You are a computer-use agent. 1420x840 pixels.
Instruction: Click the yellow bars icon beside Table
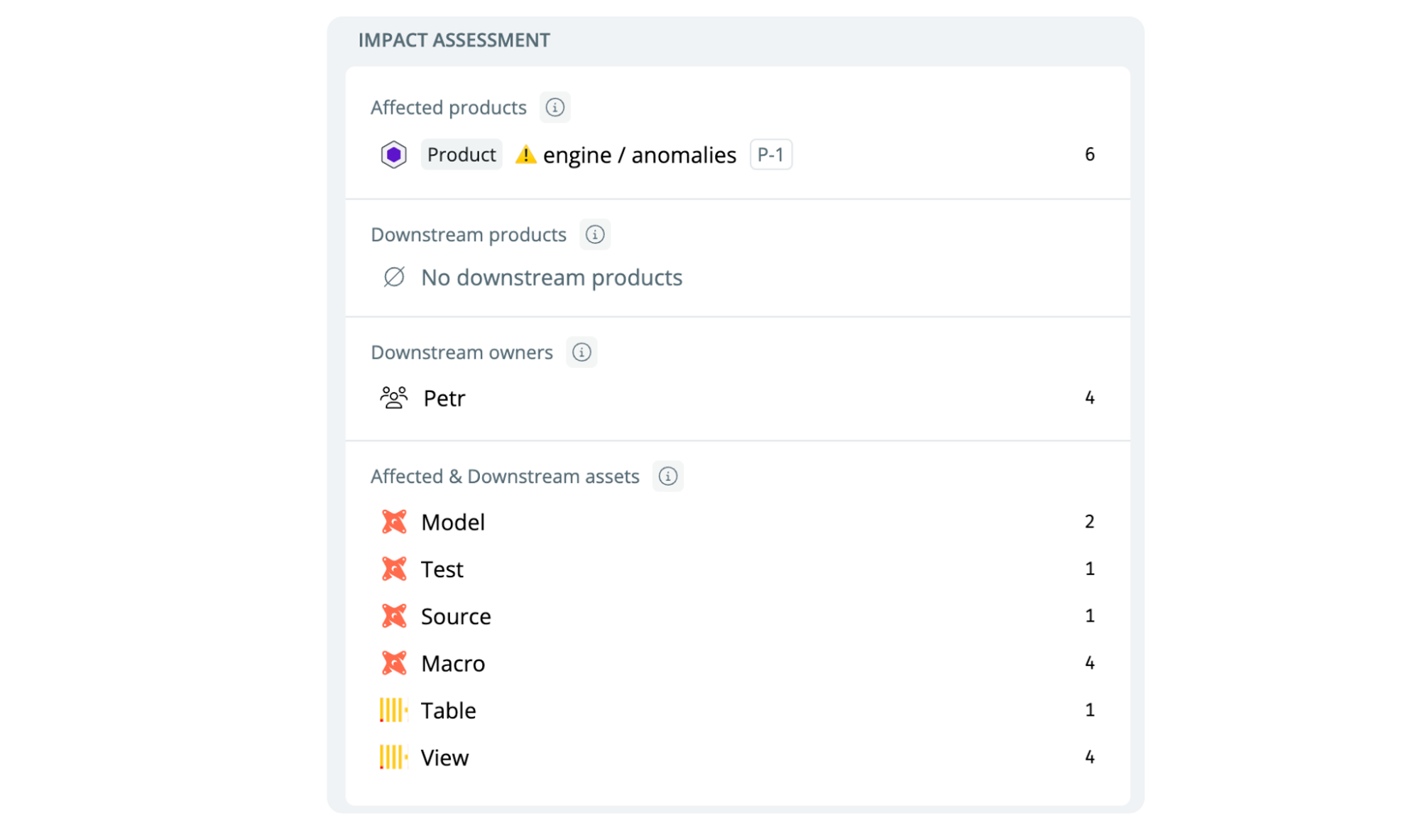pyautogui.click(x=394, y=710)
